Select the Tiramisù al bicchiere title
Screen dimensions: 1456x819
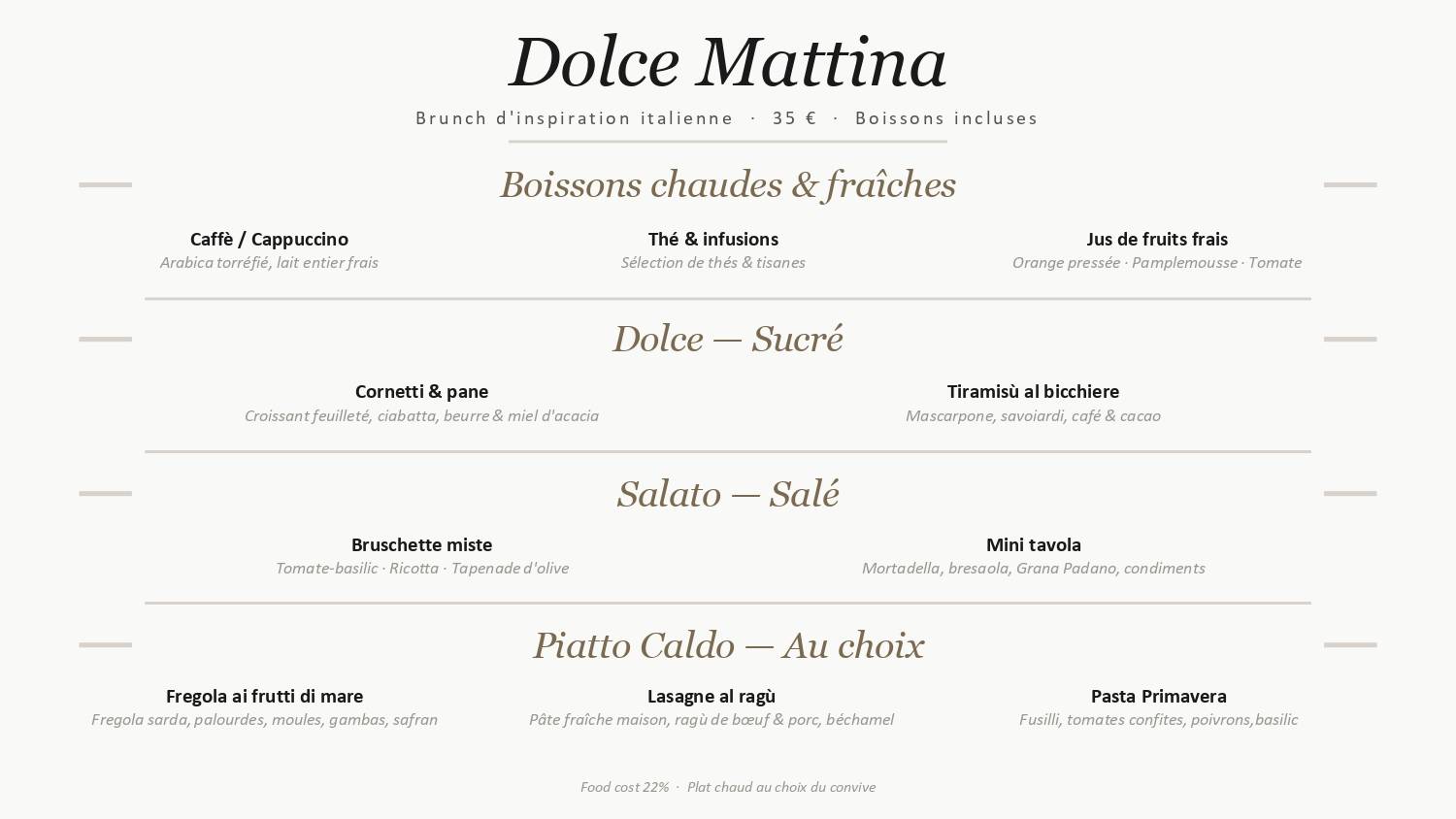pyautogui.click(x=1033, y=391)
